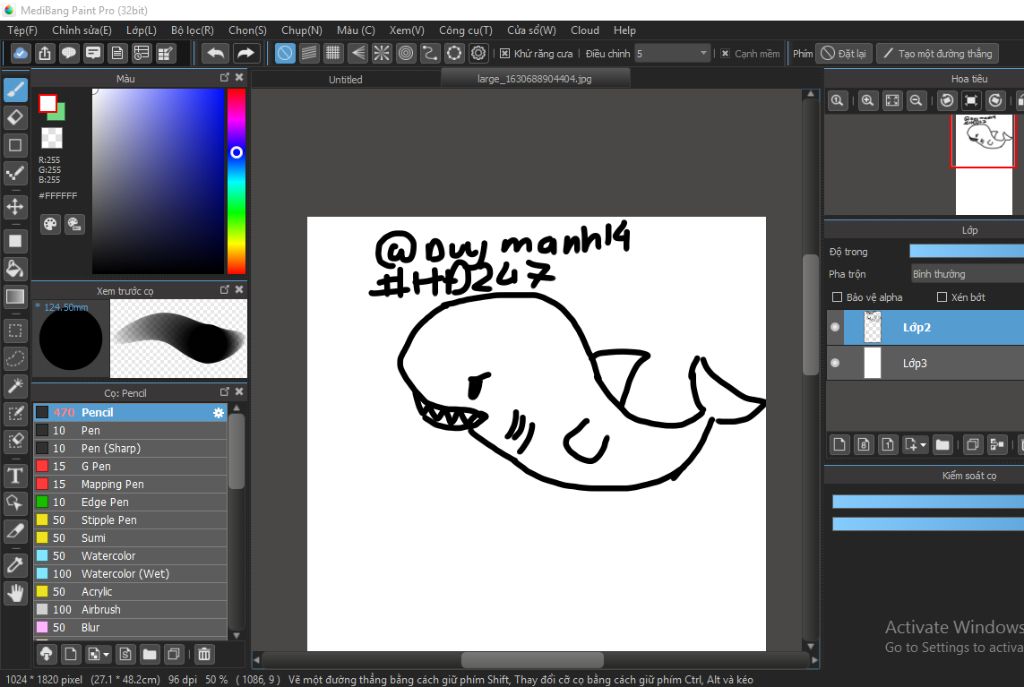This screenshot has width=1024, height=687.
Task: Toggle the Khử răng cưa checkbox
Action: (x=505, y=53)
